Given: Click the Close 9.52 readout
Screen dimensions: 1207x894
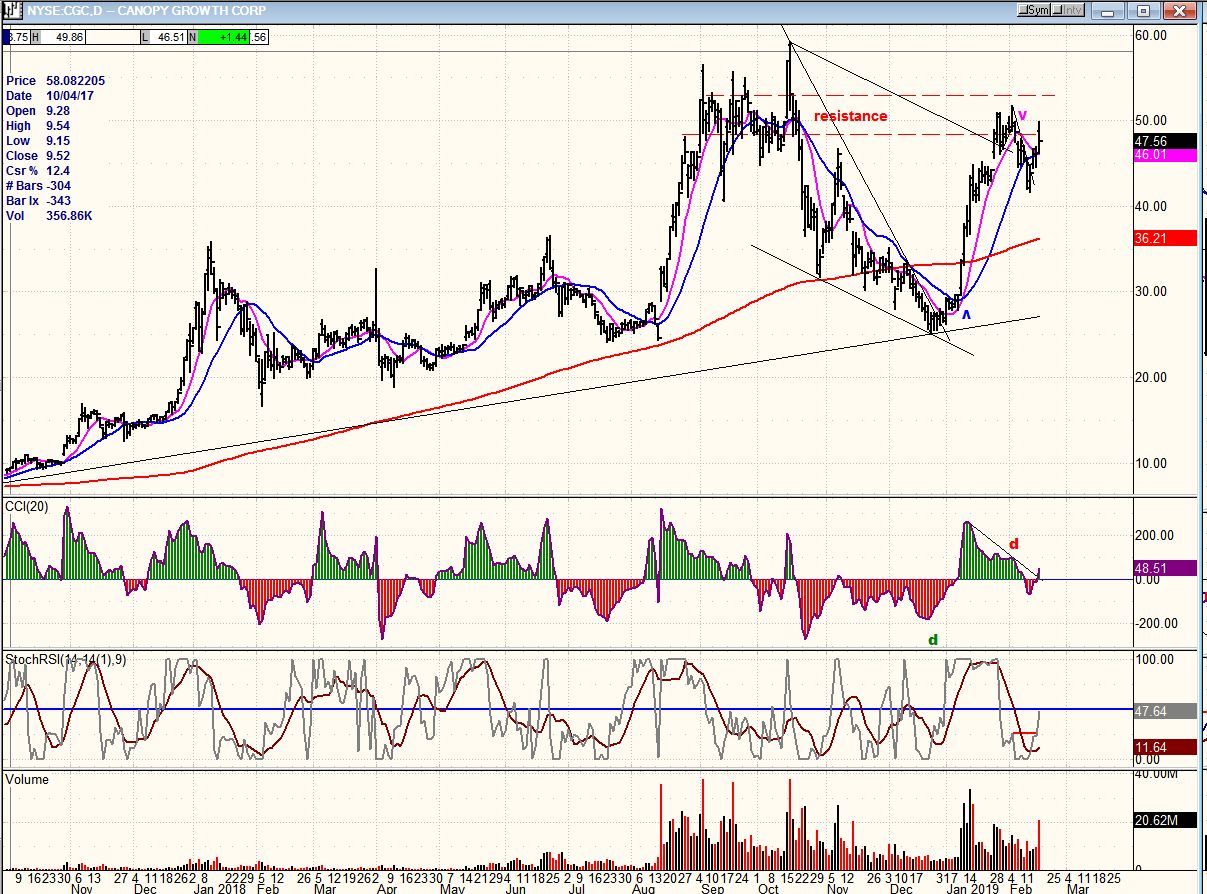Looking at the screenshot, I should pyautogui.click(x=38, y=155).
